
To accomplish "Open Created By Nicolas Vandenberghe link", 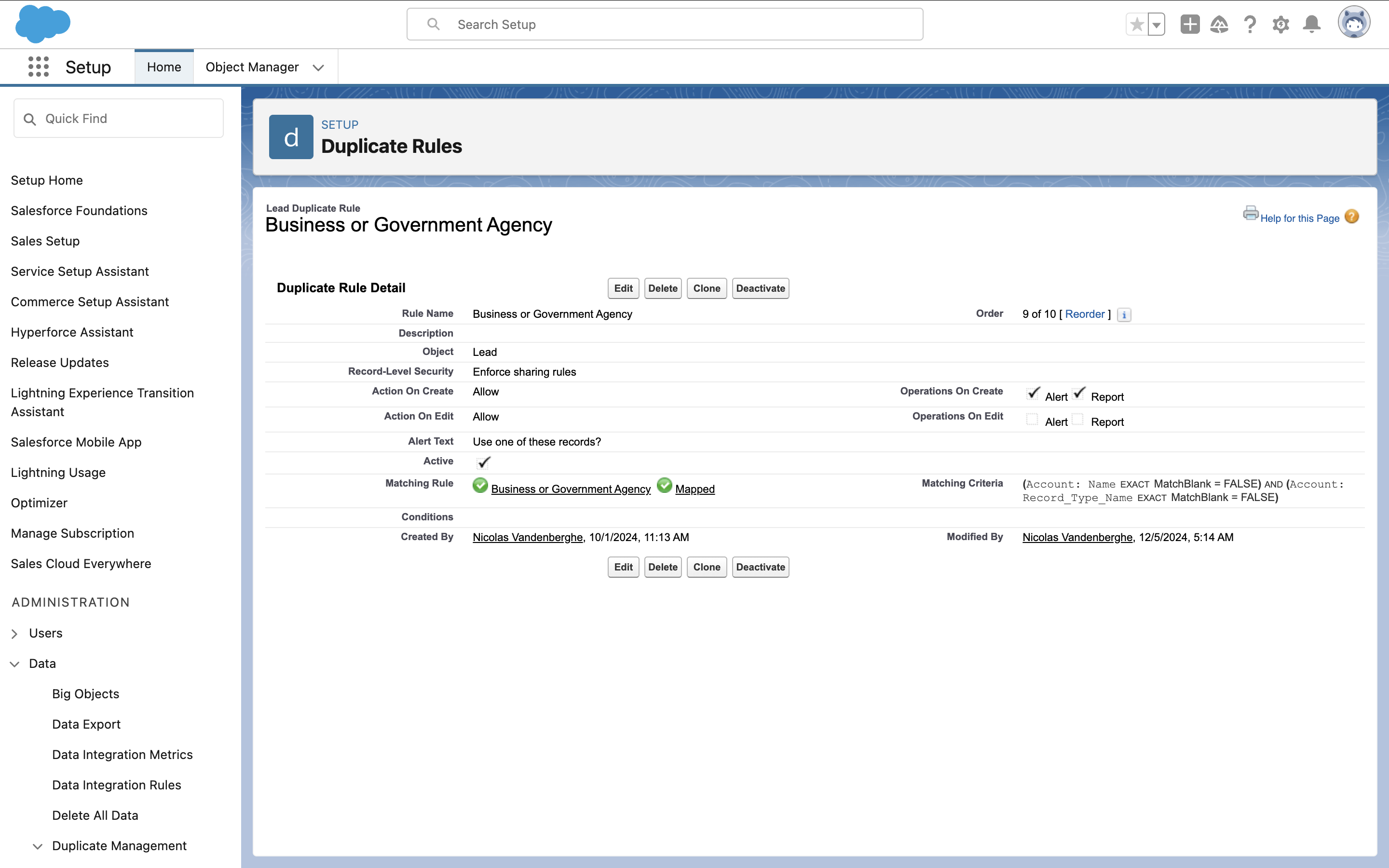I will (x=528, y=537).
